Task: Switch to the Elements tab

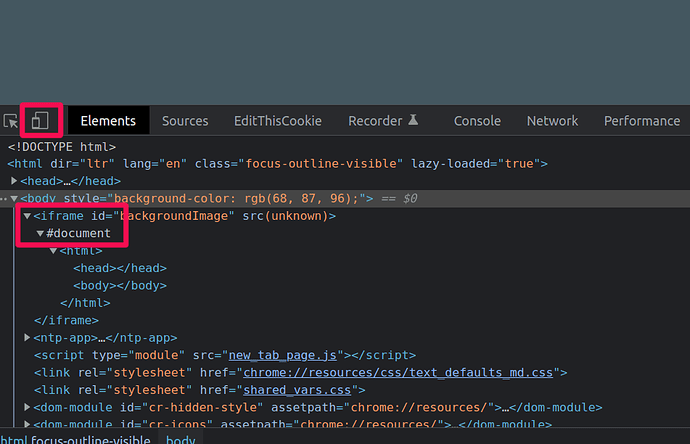Action: pyautogui.click(x=108, y=121)
